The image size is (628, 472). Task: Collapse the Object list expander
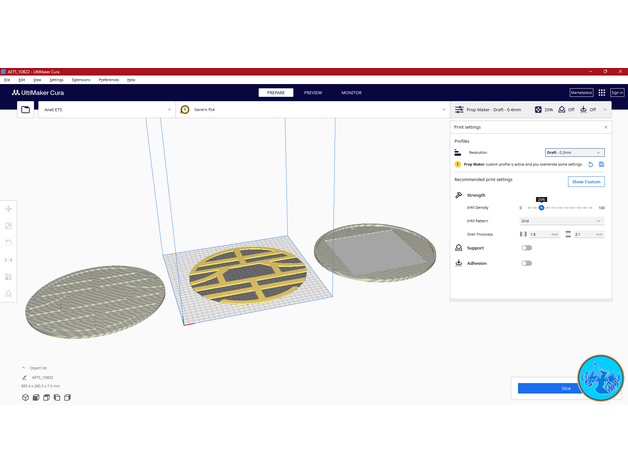pos(24,368)
